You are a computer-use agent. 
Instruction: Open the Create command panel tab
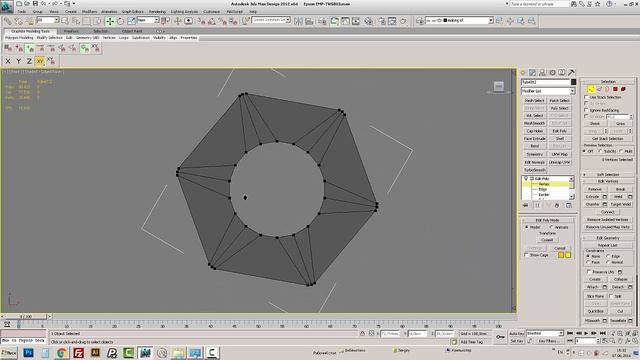523,73
